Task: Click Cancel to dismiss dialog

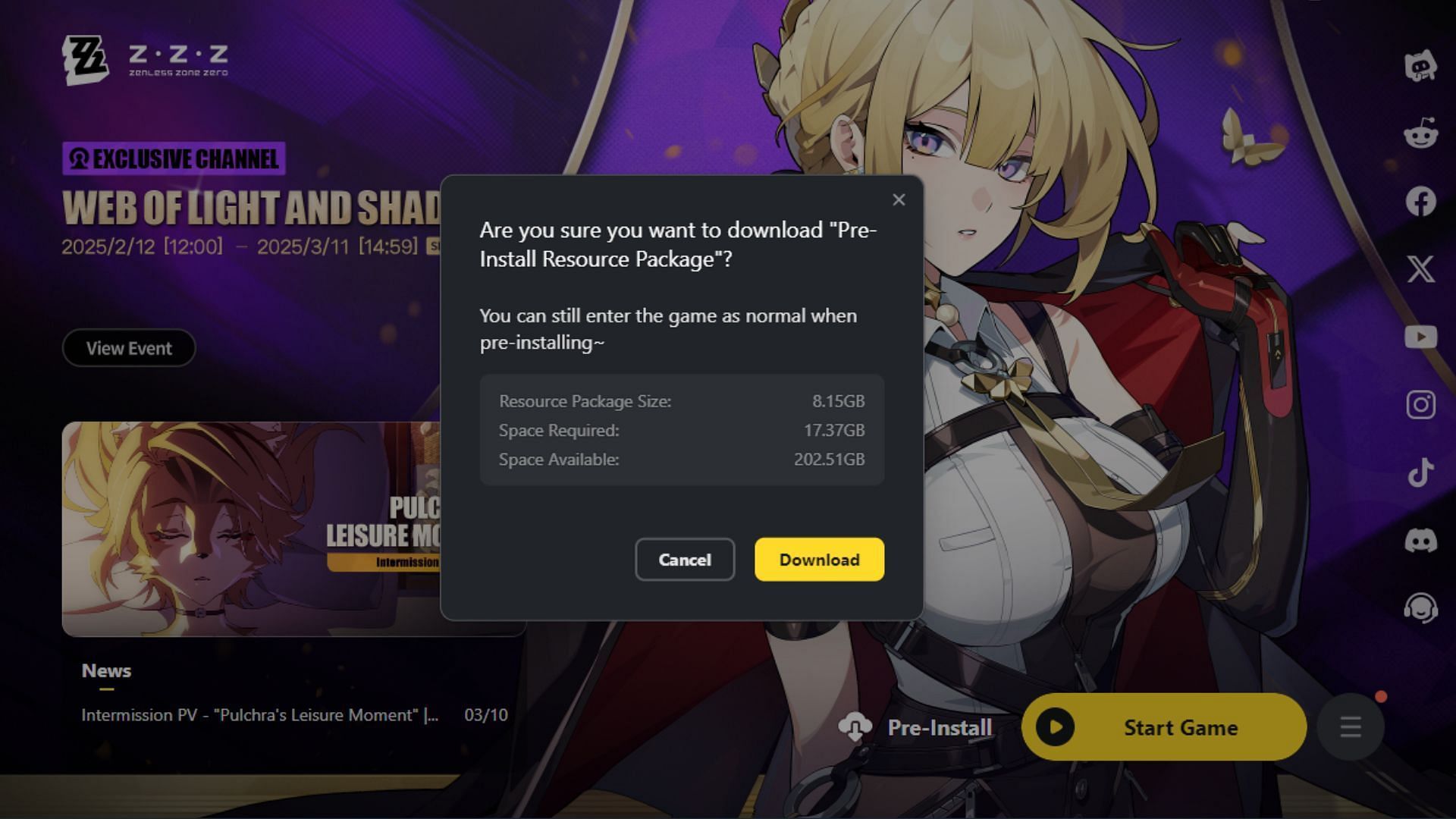Action: (x=685, y=559)
